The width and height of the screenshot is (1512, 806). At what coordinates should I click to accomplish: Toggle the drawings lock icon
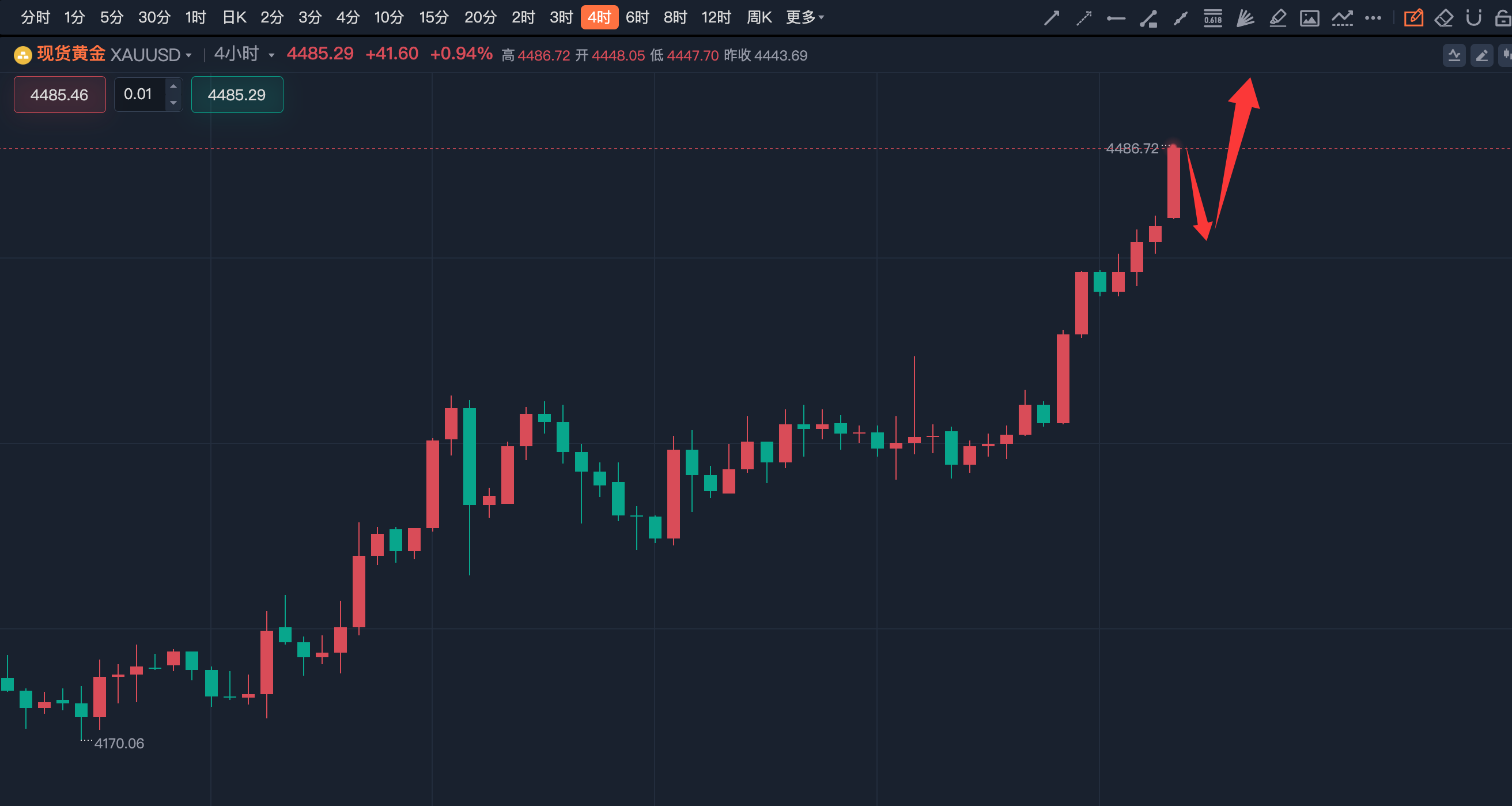[1503, 18]
